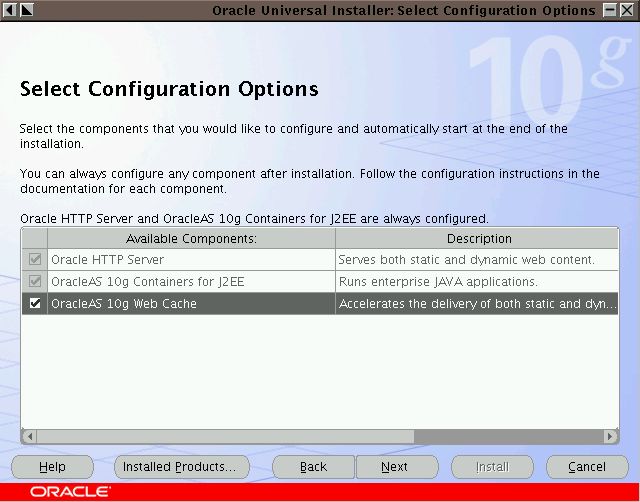The height and width of the screenshot is (502, 640).
Task: Click the Available Components column header
Action: 191,238
